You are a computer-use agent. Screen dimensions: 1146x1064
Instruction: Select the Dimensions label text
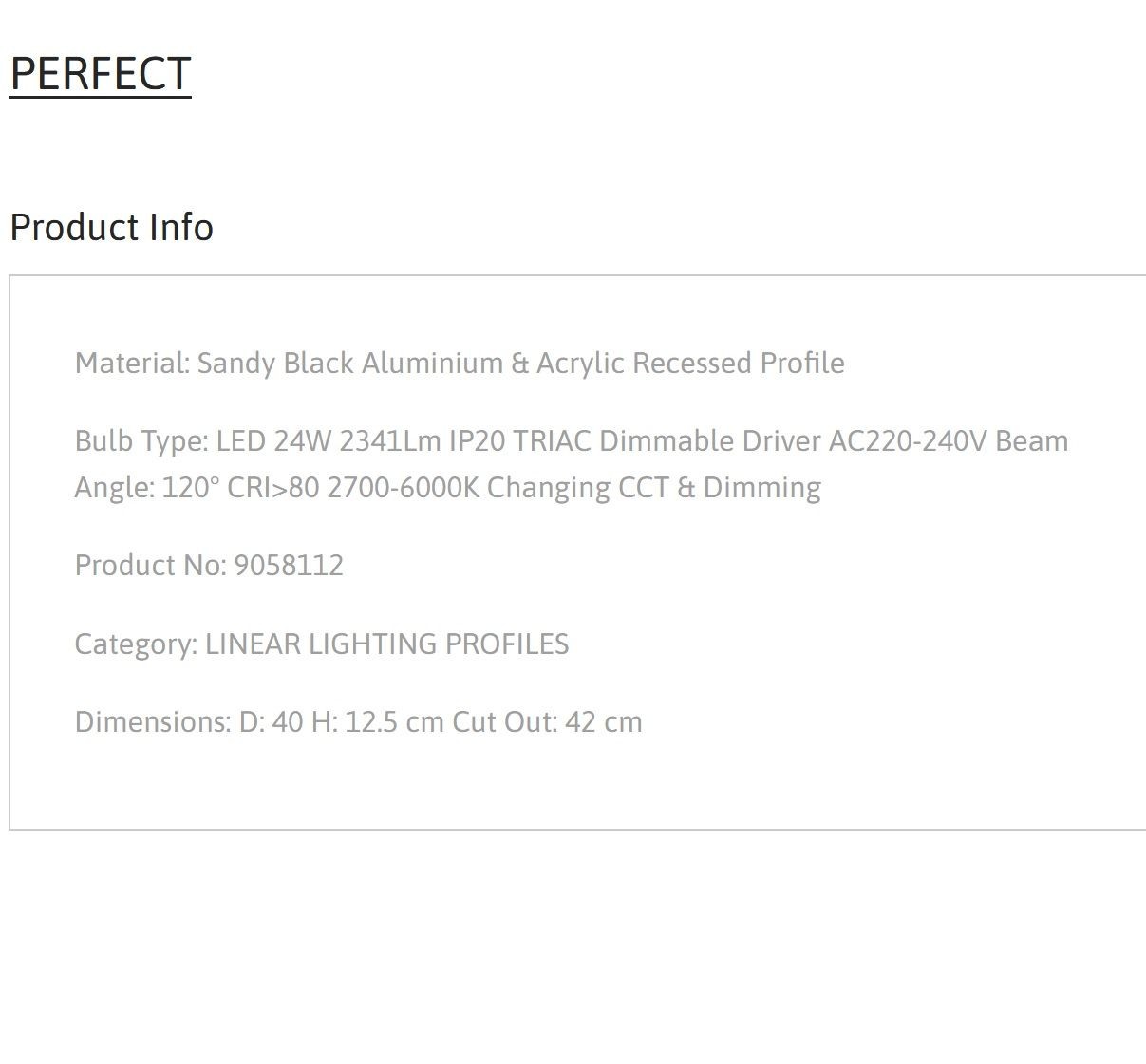point(153,722)
